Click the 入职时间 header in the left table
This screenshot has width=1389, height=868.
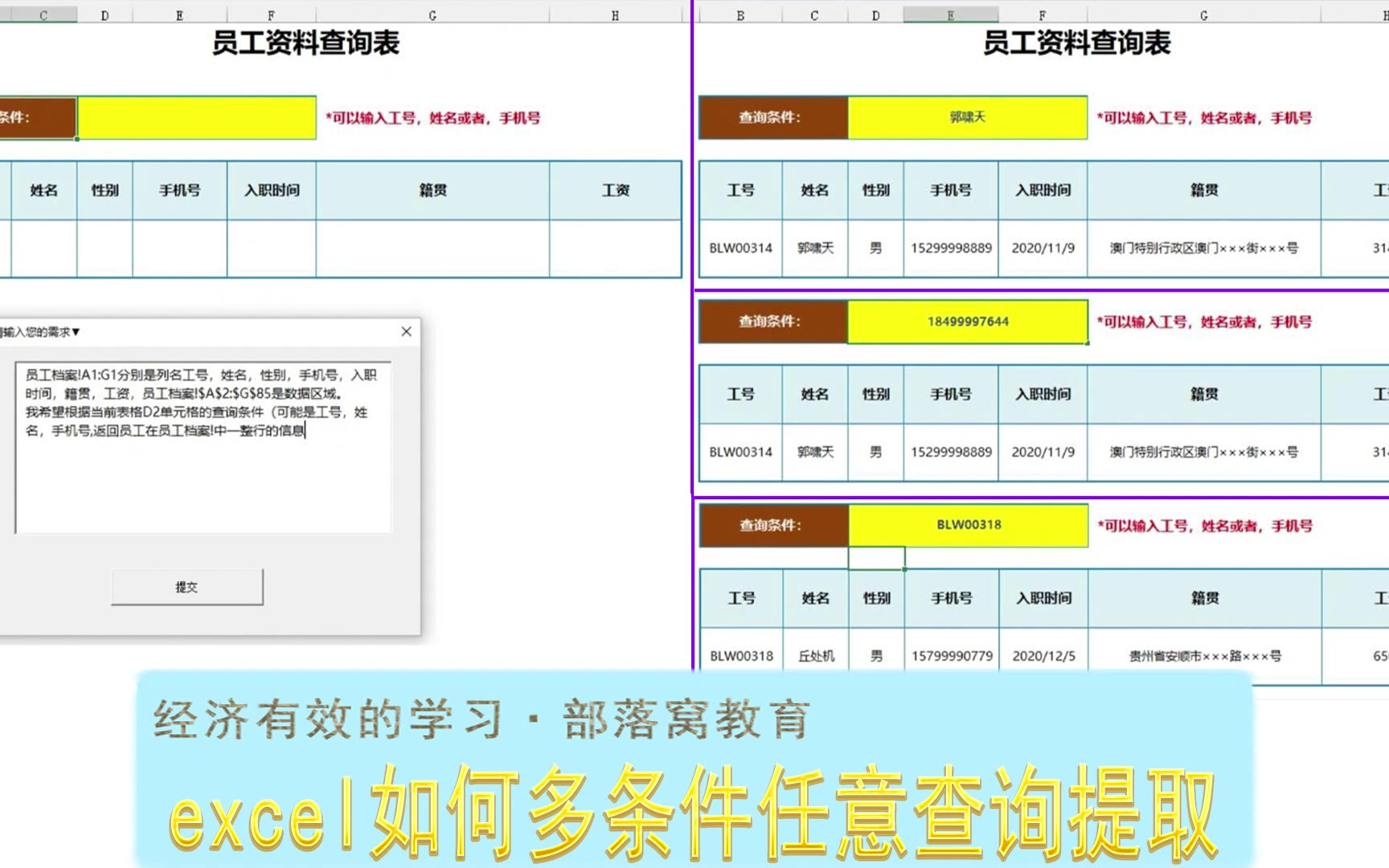(x=272, y=190)
